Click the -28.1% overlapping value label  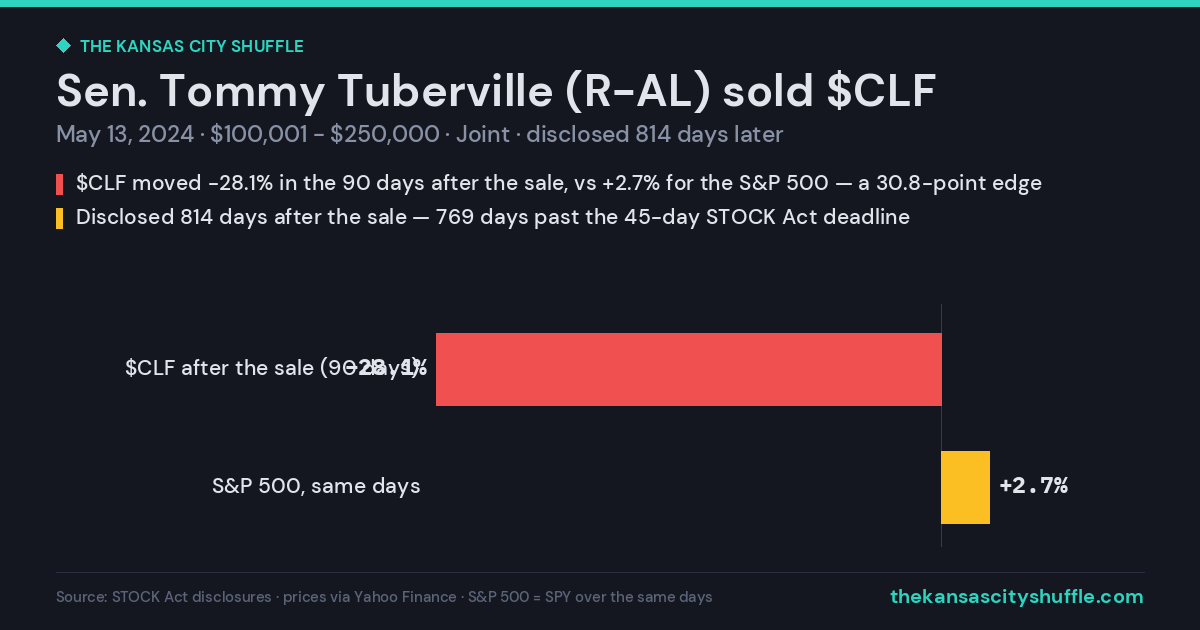point(388,368)
